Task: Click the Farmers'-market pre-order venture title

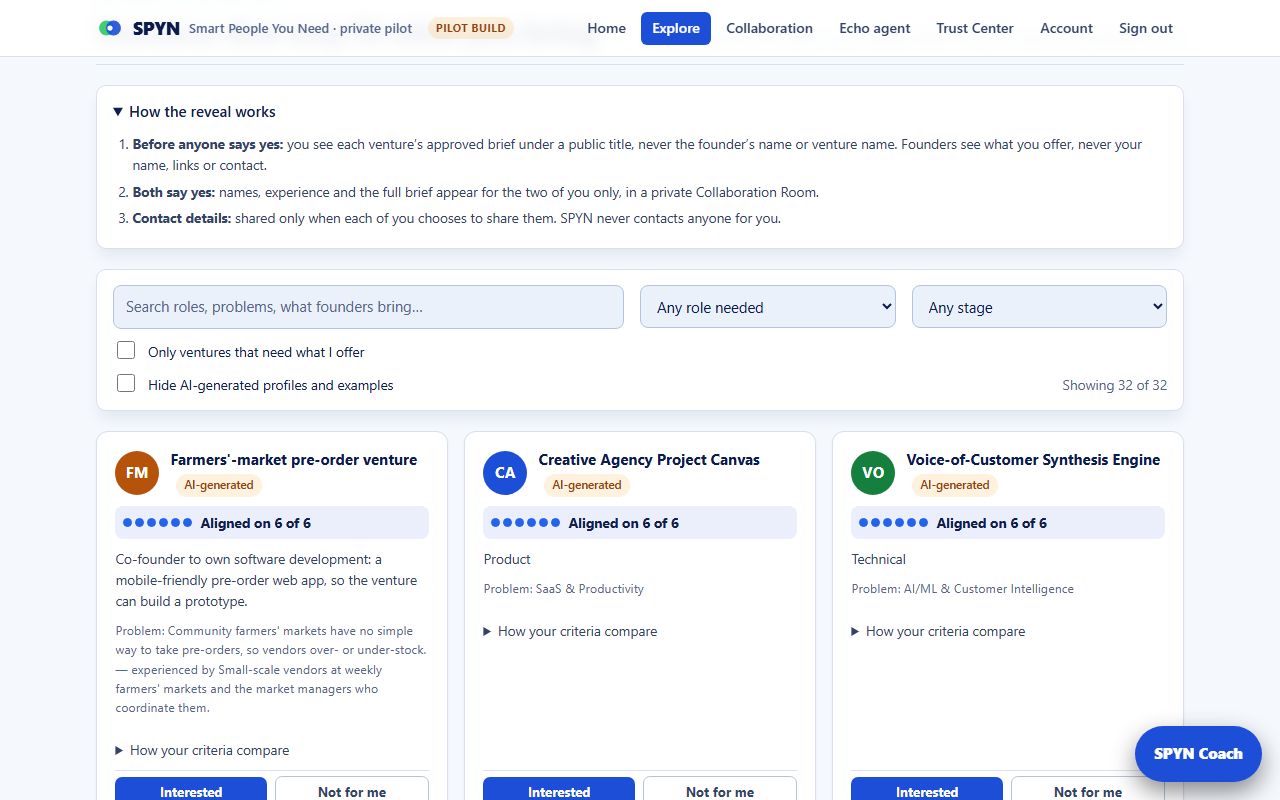Action: click(294, 460)
